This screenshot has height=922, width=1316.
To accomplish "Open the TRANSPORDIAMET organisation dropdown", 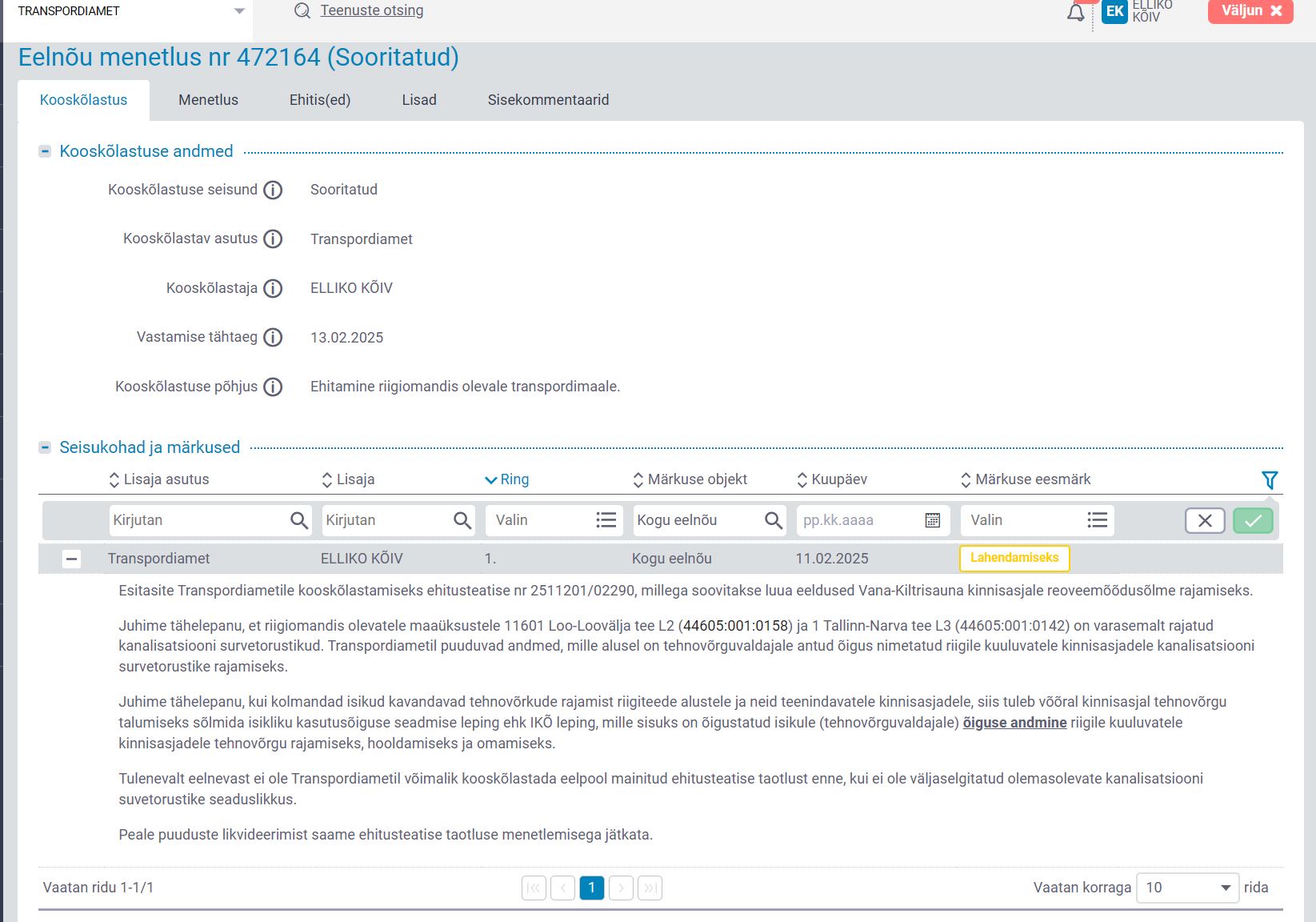I will coord(128,11).
